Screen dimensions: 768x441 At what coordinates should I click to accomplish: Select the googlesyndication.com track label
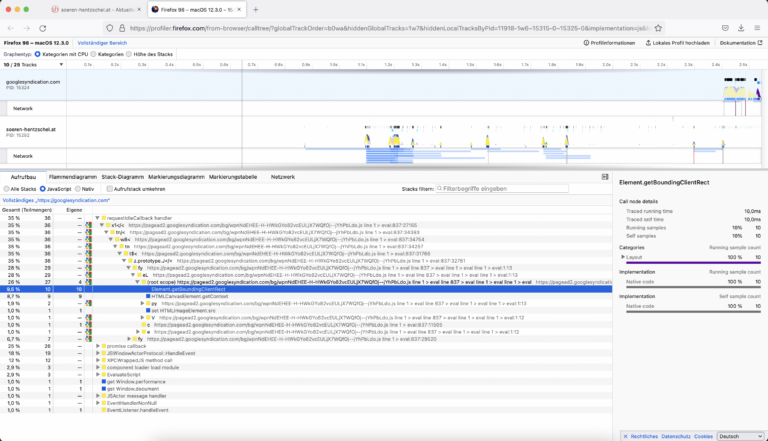33,84
